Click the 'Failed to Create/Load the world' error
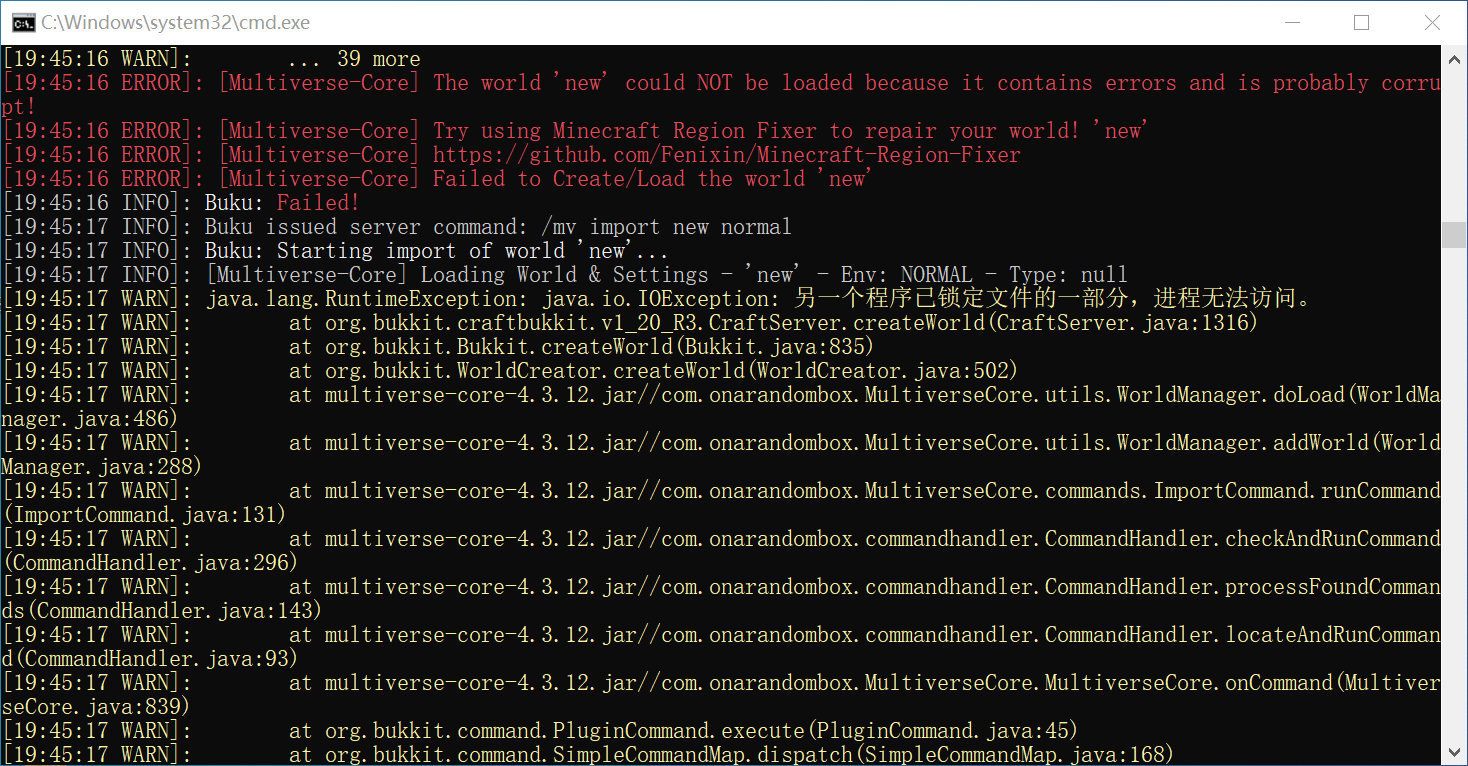The image size is (1468, 766). (651, 179)
